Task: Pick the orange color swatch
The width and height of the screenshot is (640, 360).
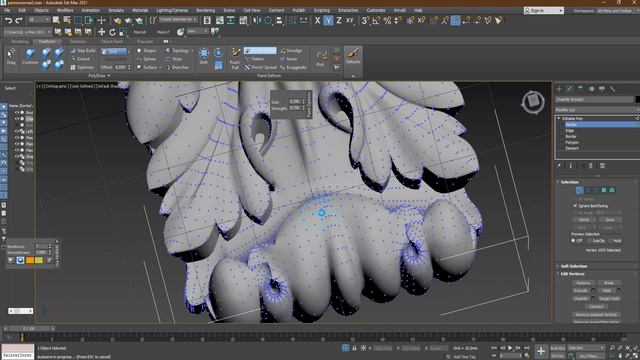Action: tap(30, 260)
